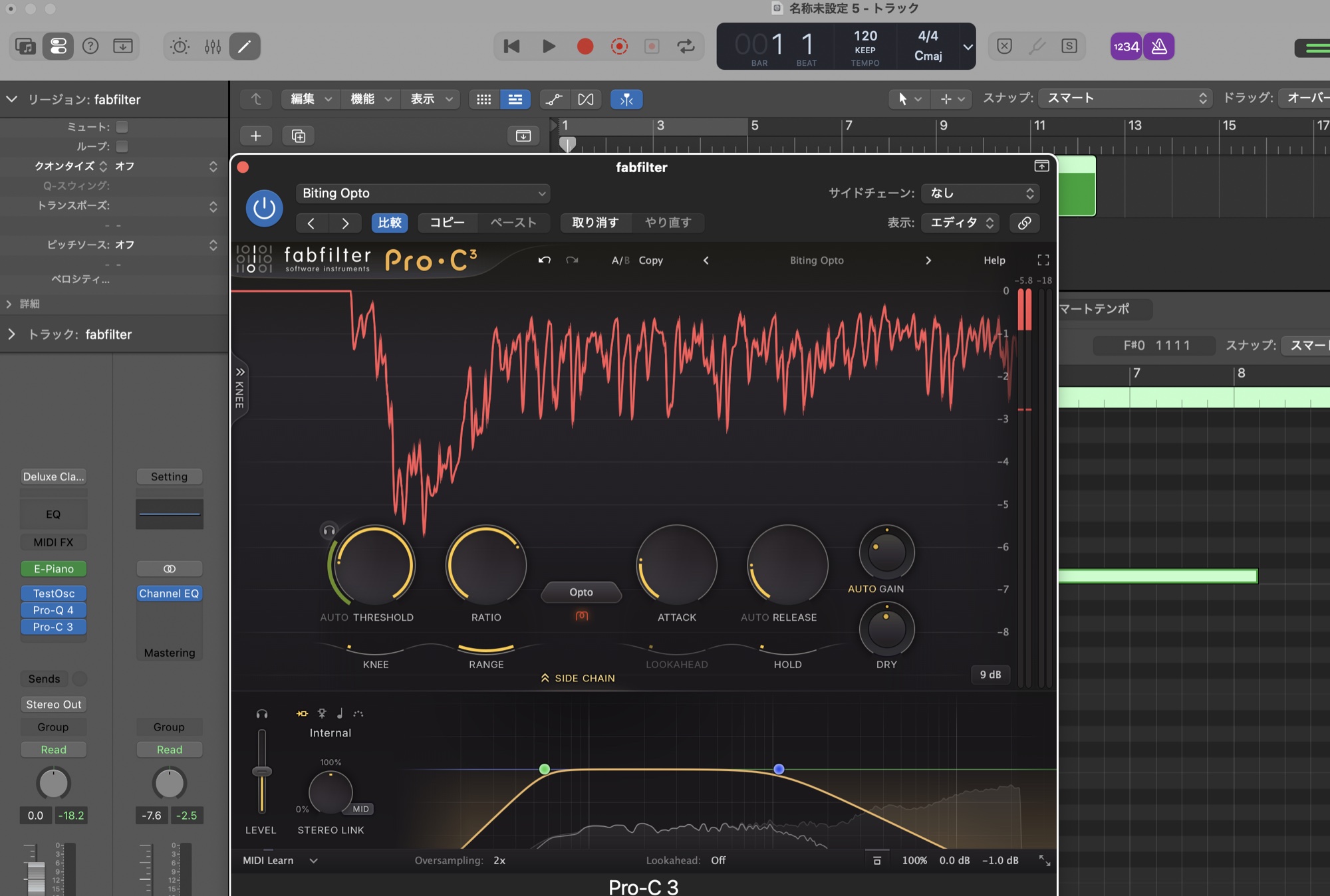Viewport: 1330px width, 896px height.
Task: Toggle Pro-C 3 full screen icon
Action: point(1043,260)
